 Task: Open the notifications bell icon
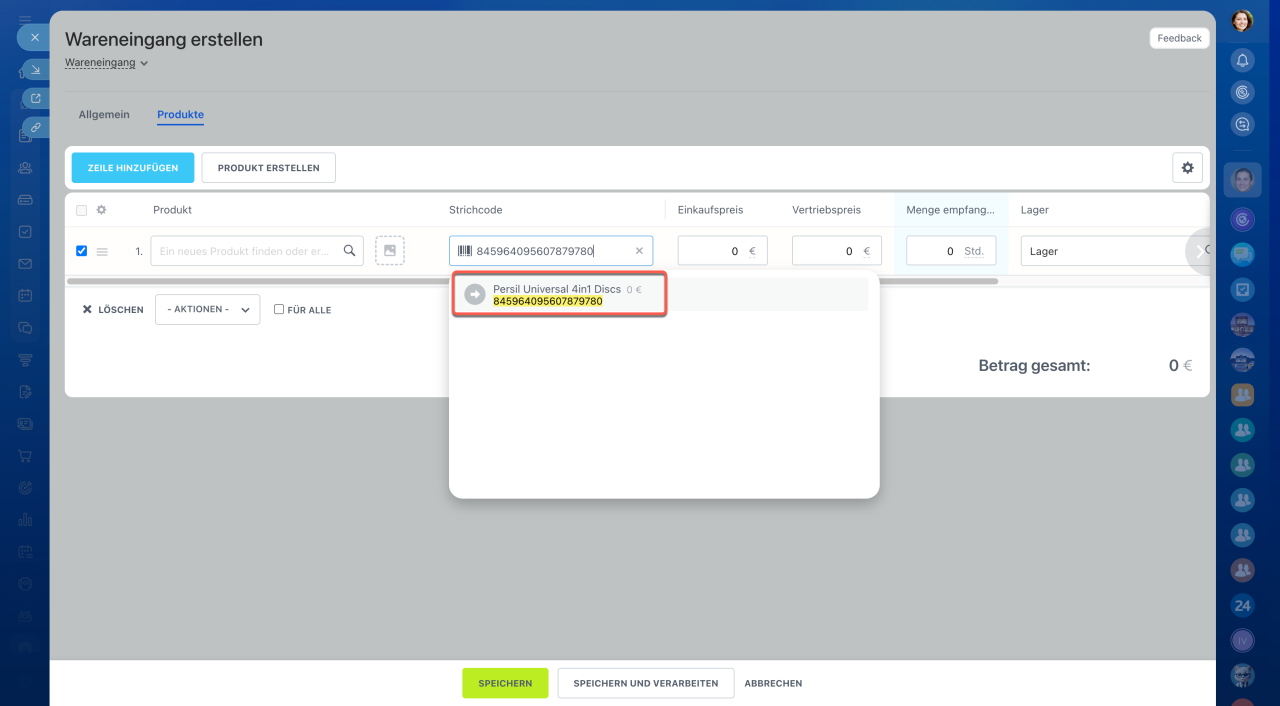pos(1242,60)
